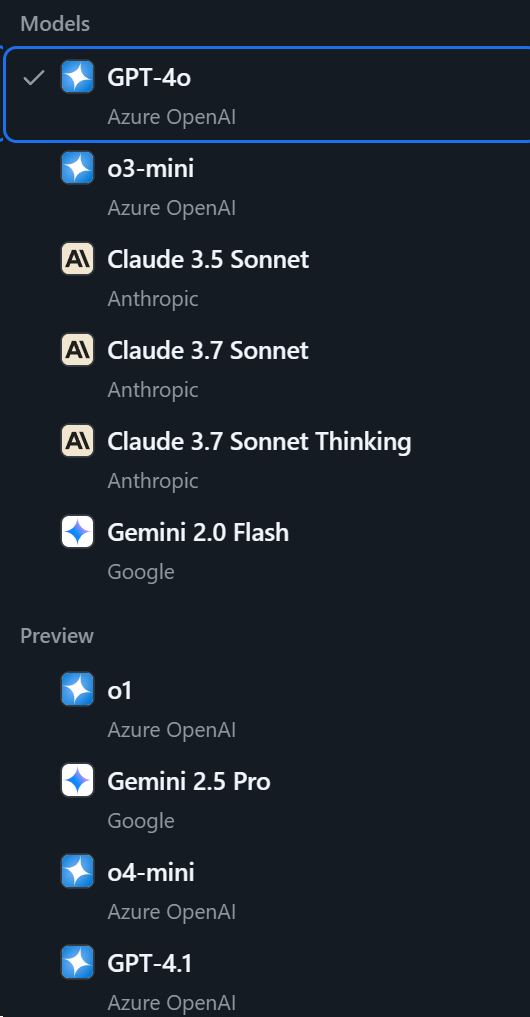Select Gemini 2.5 Pro preview model
Viewport: 530px width, 1017px height.
(267, 798)
